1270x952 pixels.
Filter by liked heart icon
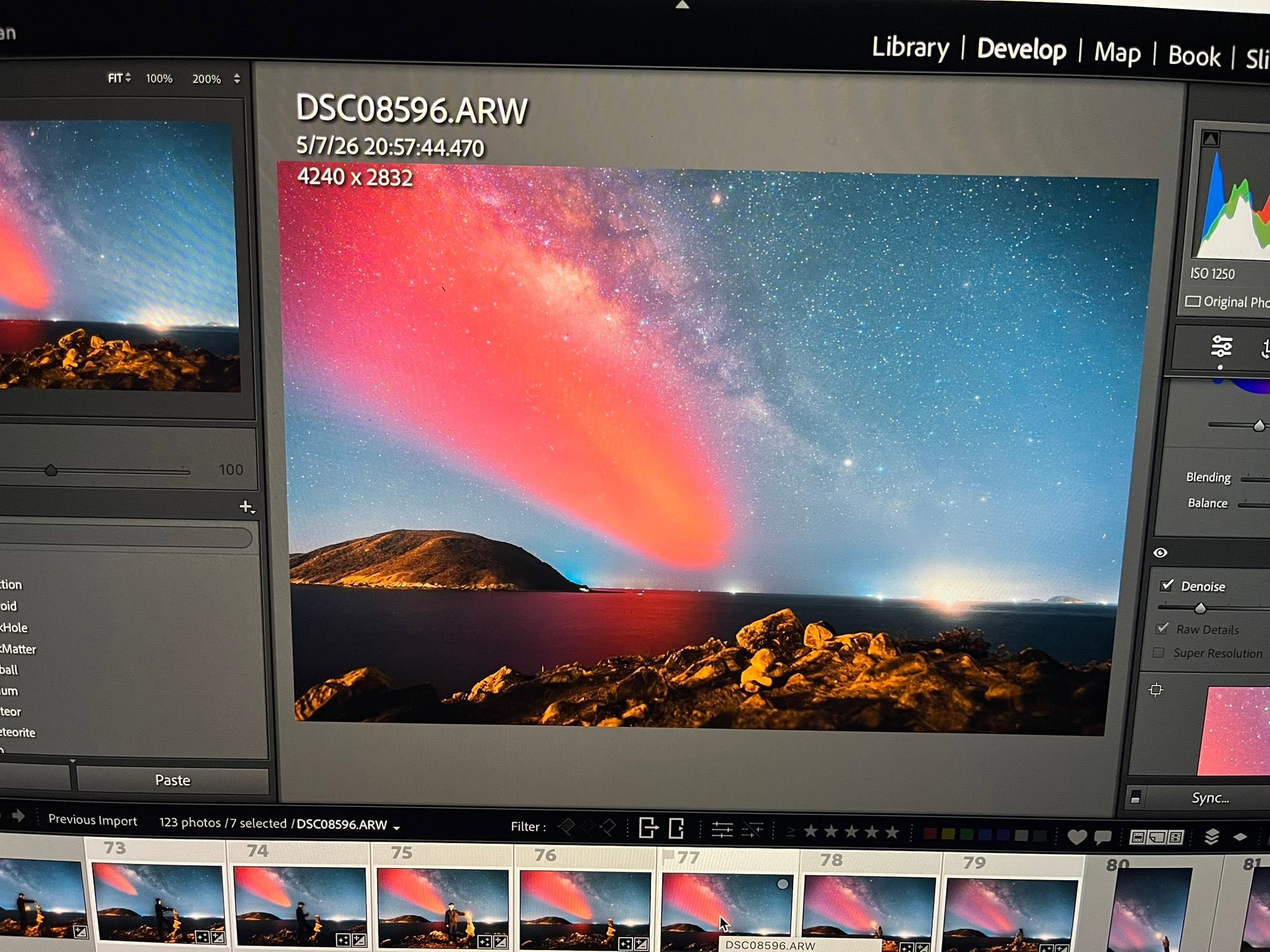click(1077, 837)
